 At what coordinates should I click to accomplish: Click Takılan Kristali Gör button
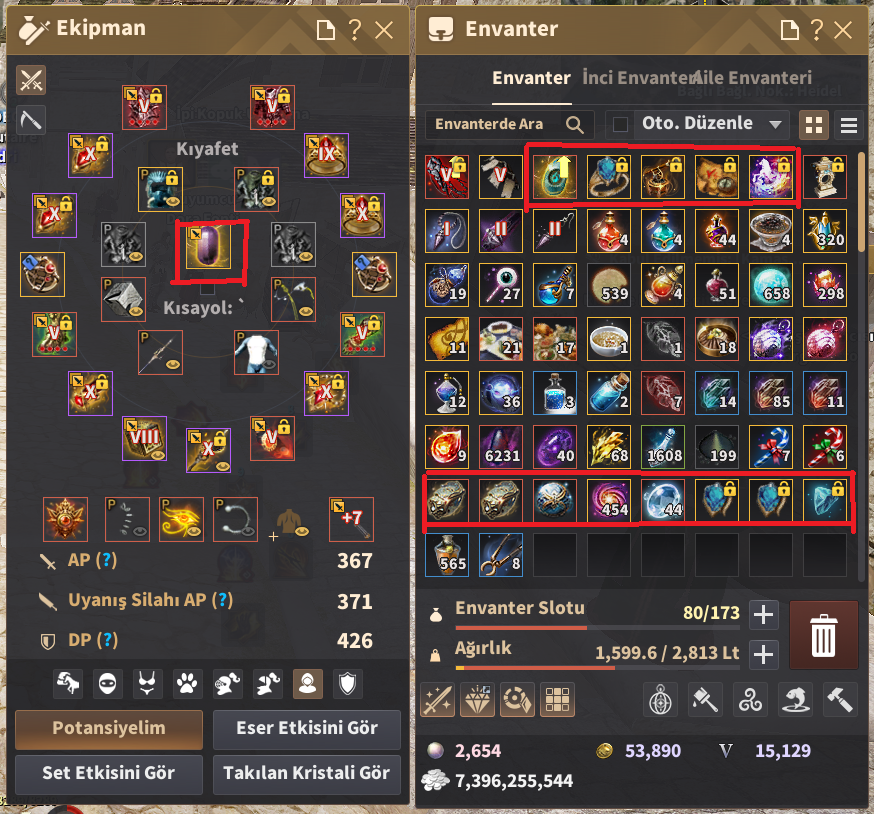pos(307,774)
